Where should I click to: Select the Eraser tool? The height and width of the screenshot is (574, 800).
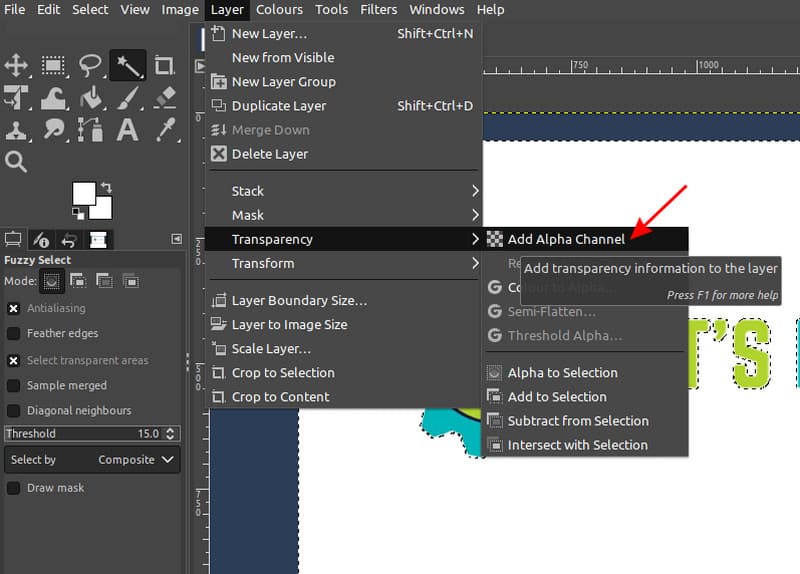[164, 98]
